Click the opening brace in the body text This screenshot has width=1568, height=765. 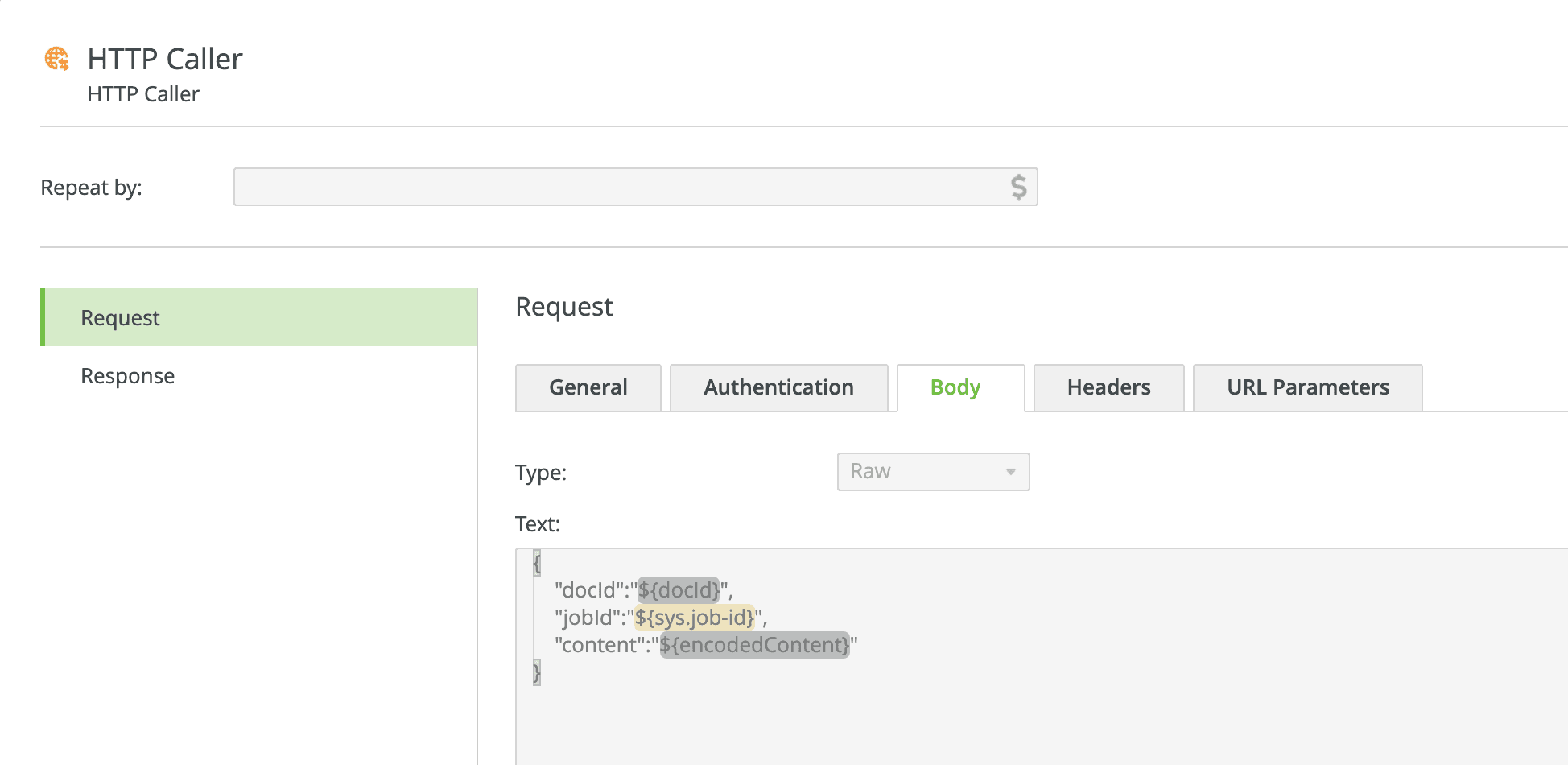click(x=535, y=564)
